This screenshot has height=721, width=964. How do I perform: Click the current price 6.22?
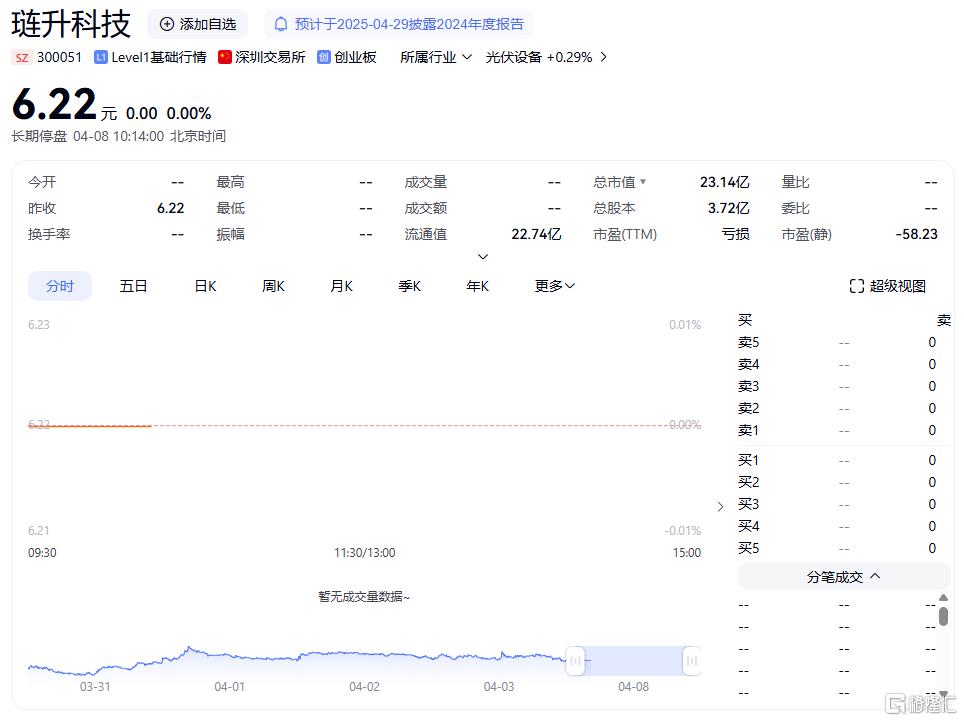pos(54,104)
